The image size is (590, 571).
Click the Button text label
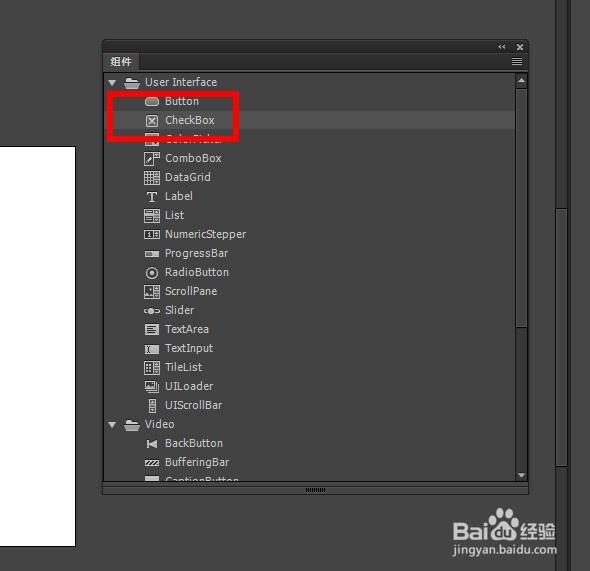[182, 101]
